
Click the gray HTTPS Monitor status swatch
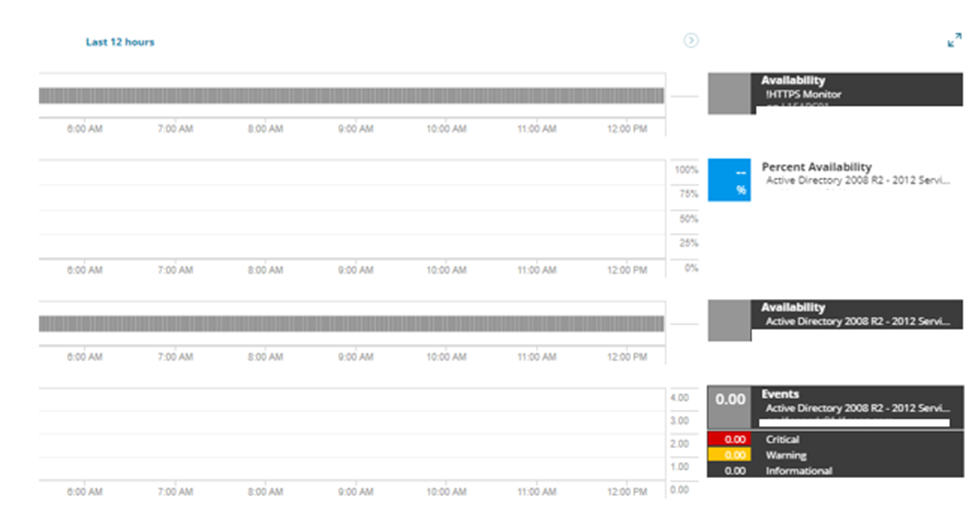pyautogui.click(x=729, y=93)
